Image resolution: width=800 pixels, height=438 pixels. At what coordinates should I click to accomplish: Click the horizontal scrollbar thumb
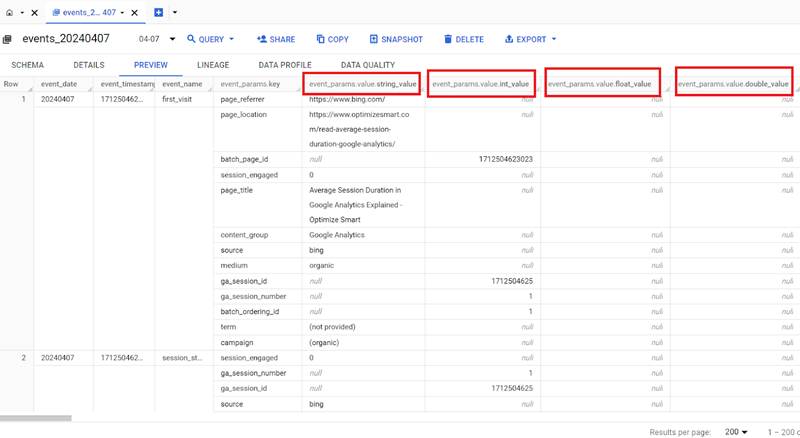36,418
